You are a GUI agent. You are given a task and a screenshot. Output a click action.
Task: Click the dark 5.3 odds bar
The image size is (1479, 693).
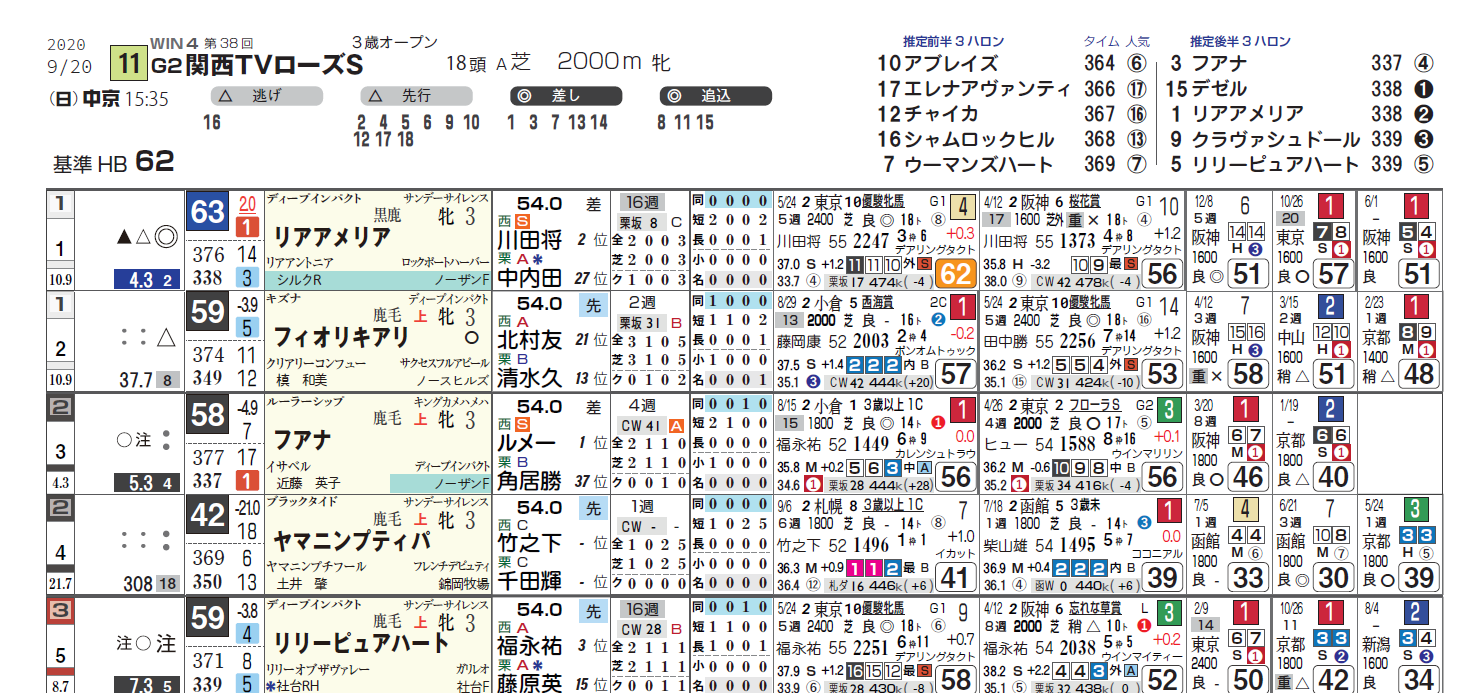tap(147, 484)
